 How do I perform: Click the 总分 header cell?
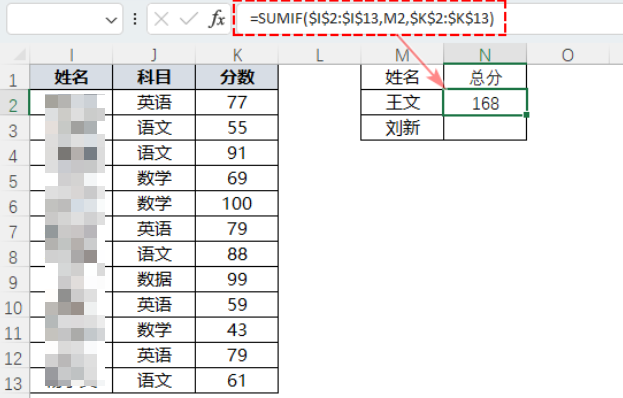pyautogui.click(x=485, y=77)
